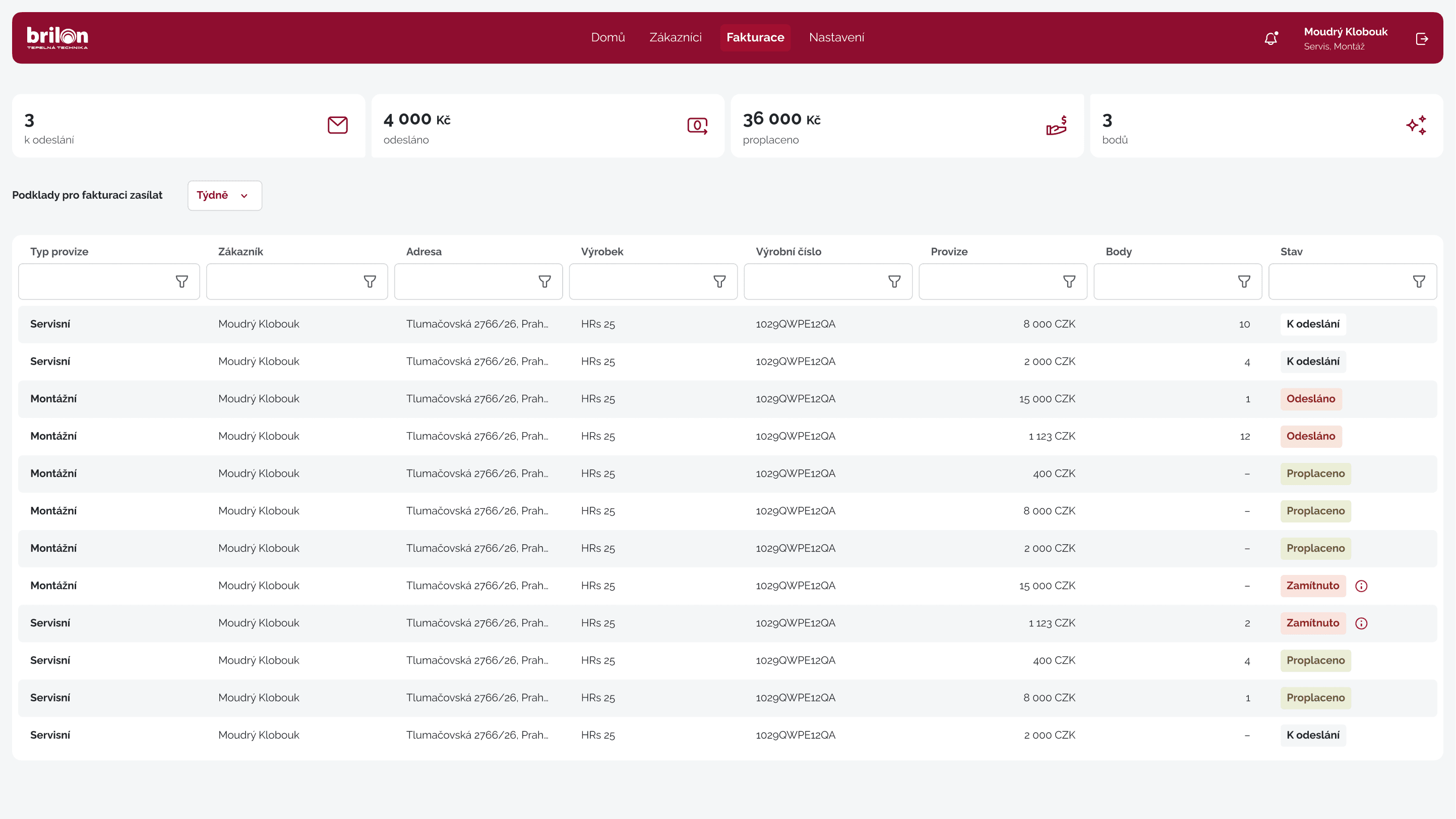Click the Brilon logo
Screen dimensions: 1456x819
point(57,37)
